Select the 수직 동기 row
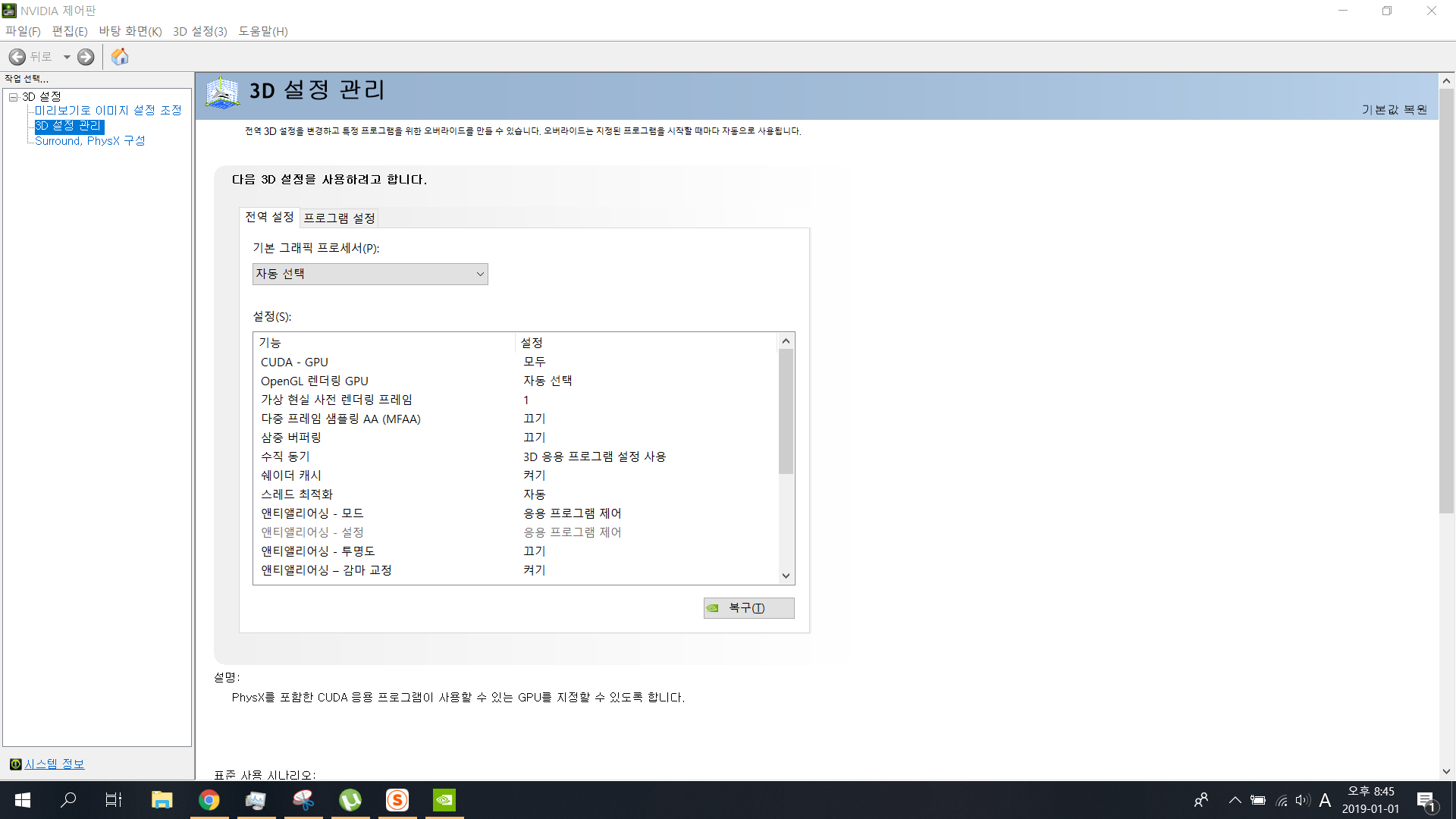Viewport: 1456px width, 819px height. (x=516, y=457)
